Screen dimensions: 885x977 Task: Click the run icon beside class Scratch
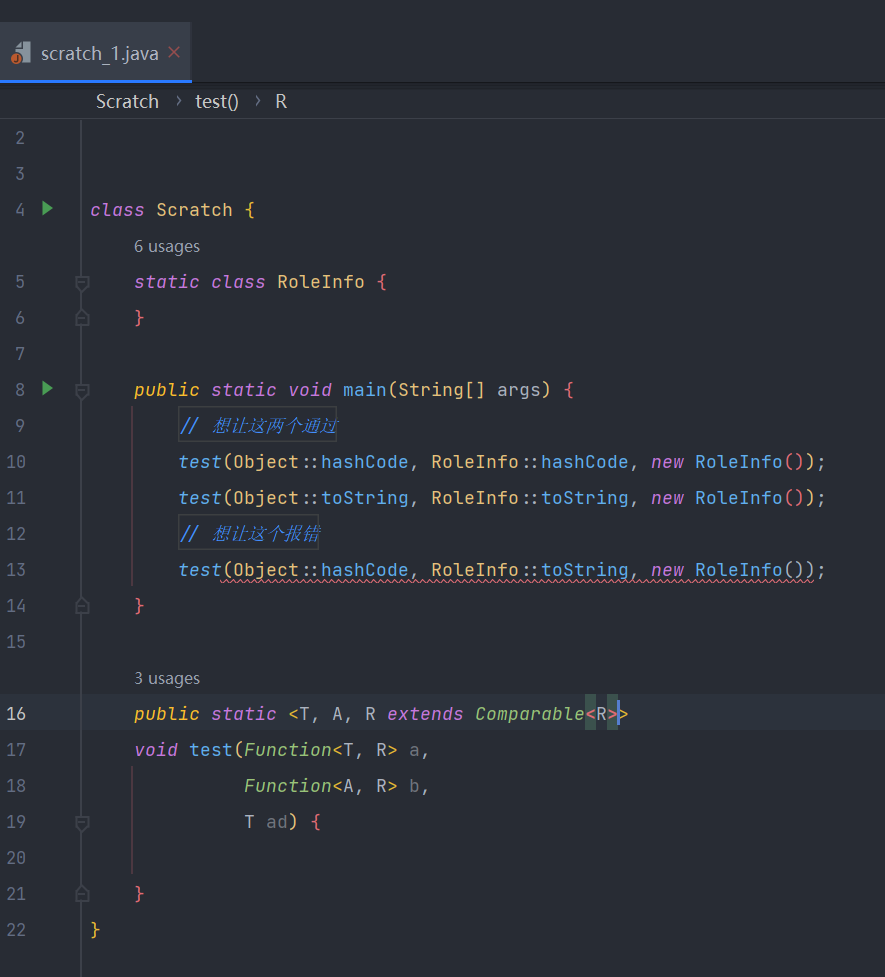tap(47, 209)
